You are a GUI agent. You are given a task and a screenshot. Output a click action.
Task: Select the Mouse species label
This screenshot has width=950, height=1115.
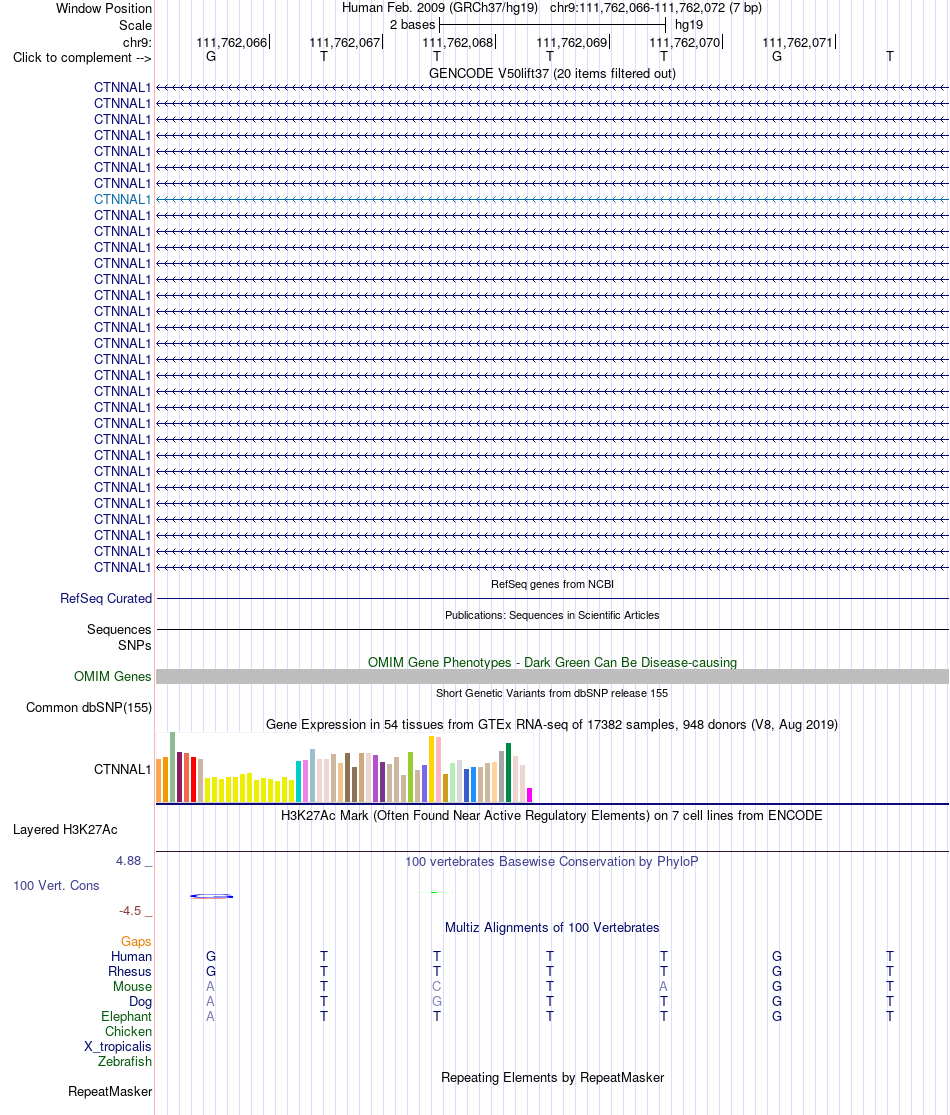pos(132,987)
